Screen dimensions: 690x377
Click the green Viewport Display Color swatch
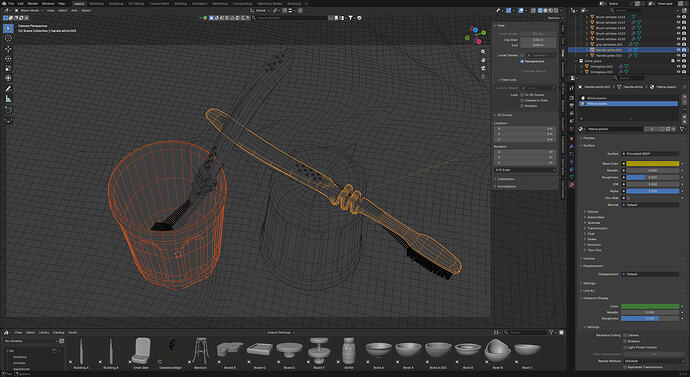(650, 306)
